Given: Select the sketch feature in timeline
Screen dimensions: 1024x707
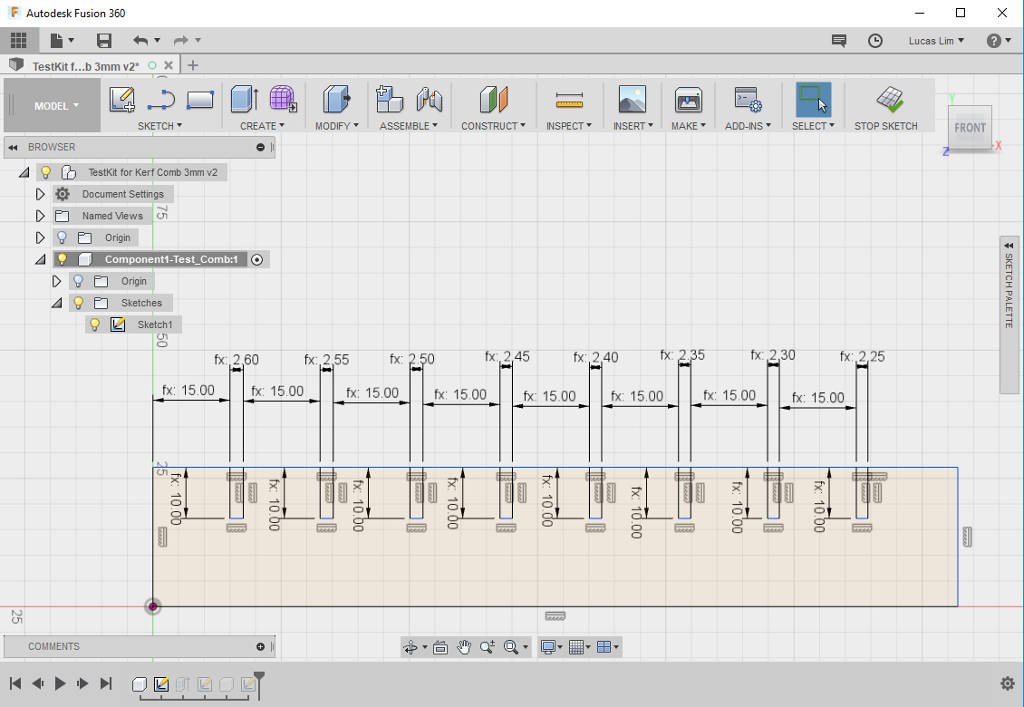Looking at the screenshot, I should 161,684.
